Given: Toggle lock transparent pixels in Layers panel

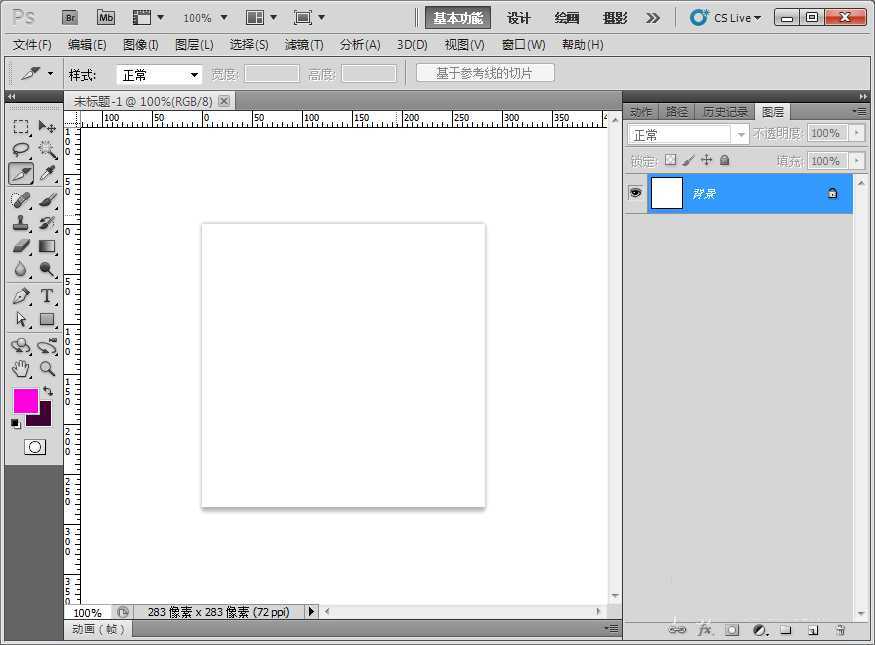Looking at the screenshot, I should pos(670,160).
